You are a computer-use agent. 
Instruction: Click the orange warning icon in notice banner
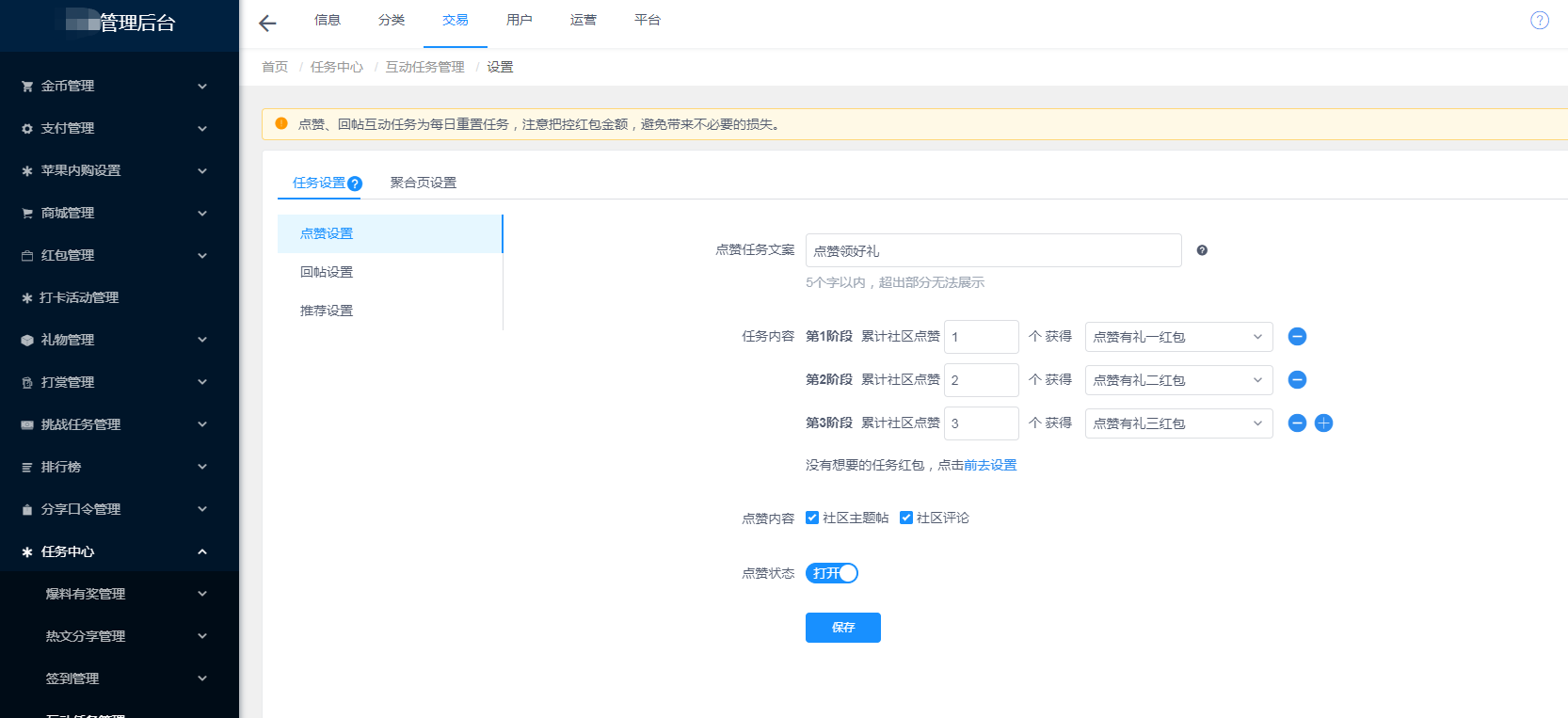click(x=281, y=123)
